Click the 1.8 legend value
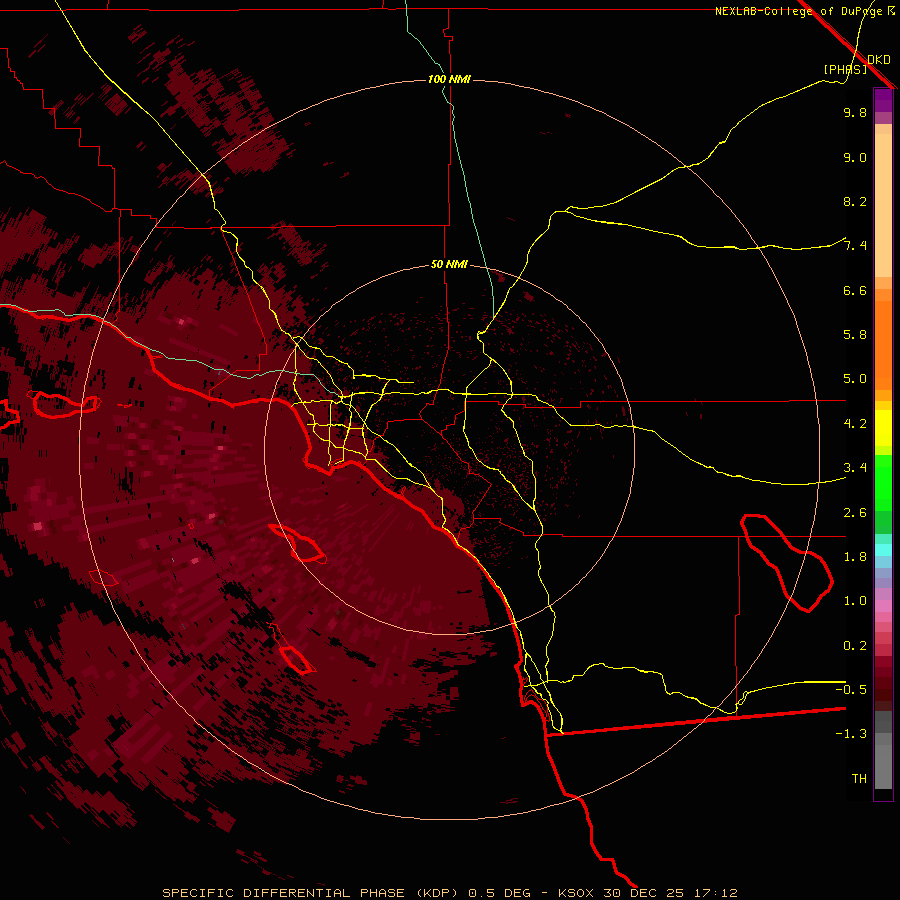 (x=855, y=557)
